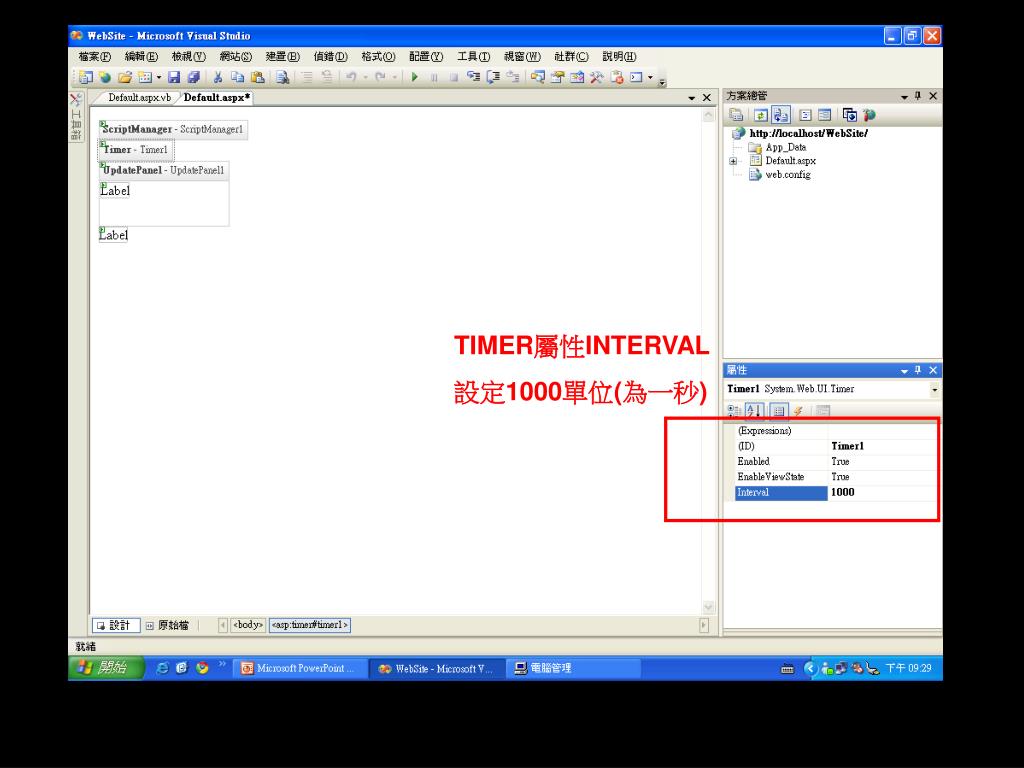
Task: Expand the Default.aspx tree node
Action: tap(733, 161)
